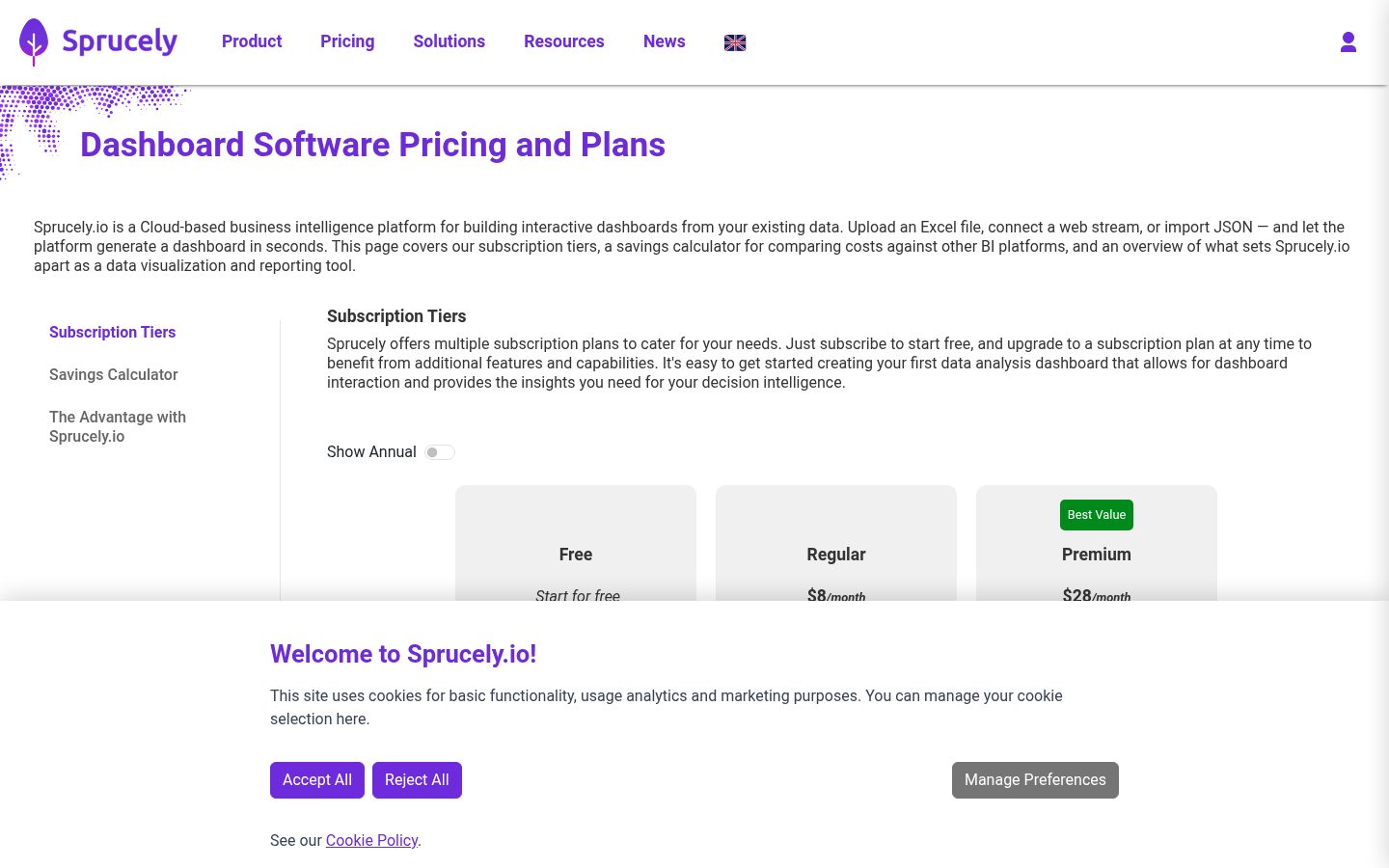Select the UK flag language icon
This screenshot has height=868, width=1389.
(735, 42)
